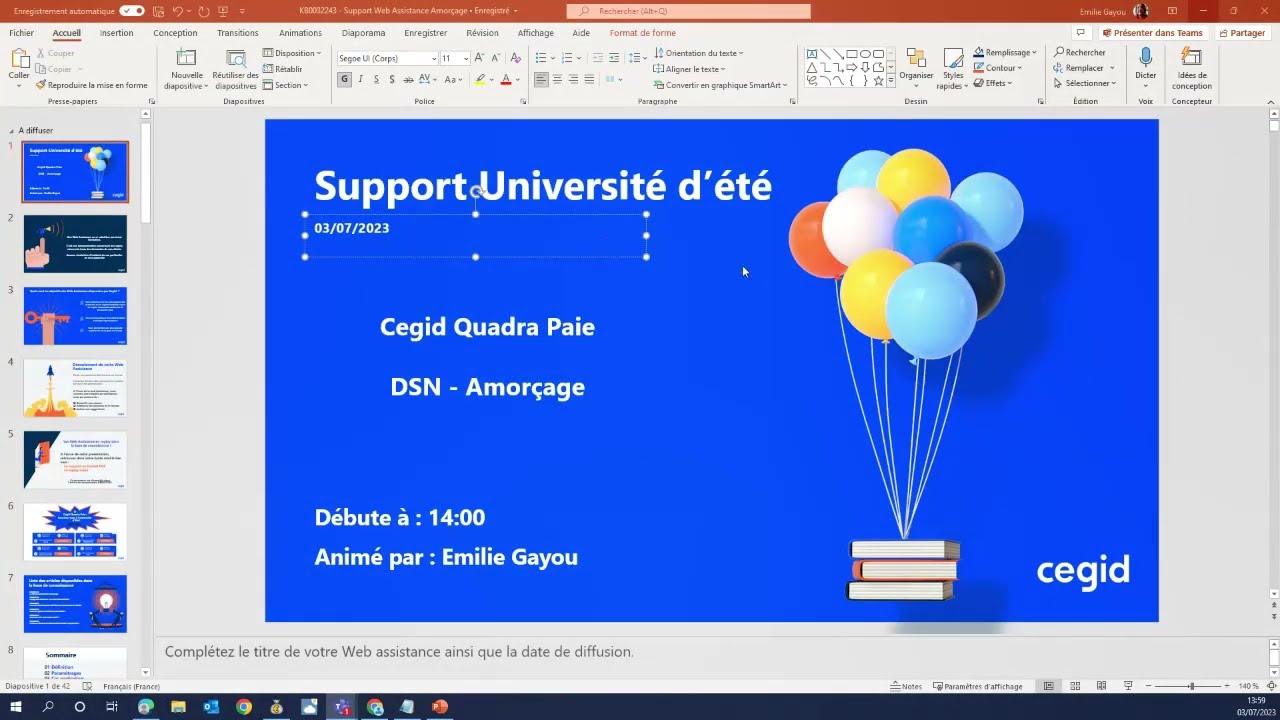Viewport: 1280px width, 720px height.
Task: Open Réutiliser des diapositives
Action: [235, 69]
